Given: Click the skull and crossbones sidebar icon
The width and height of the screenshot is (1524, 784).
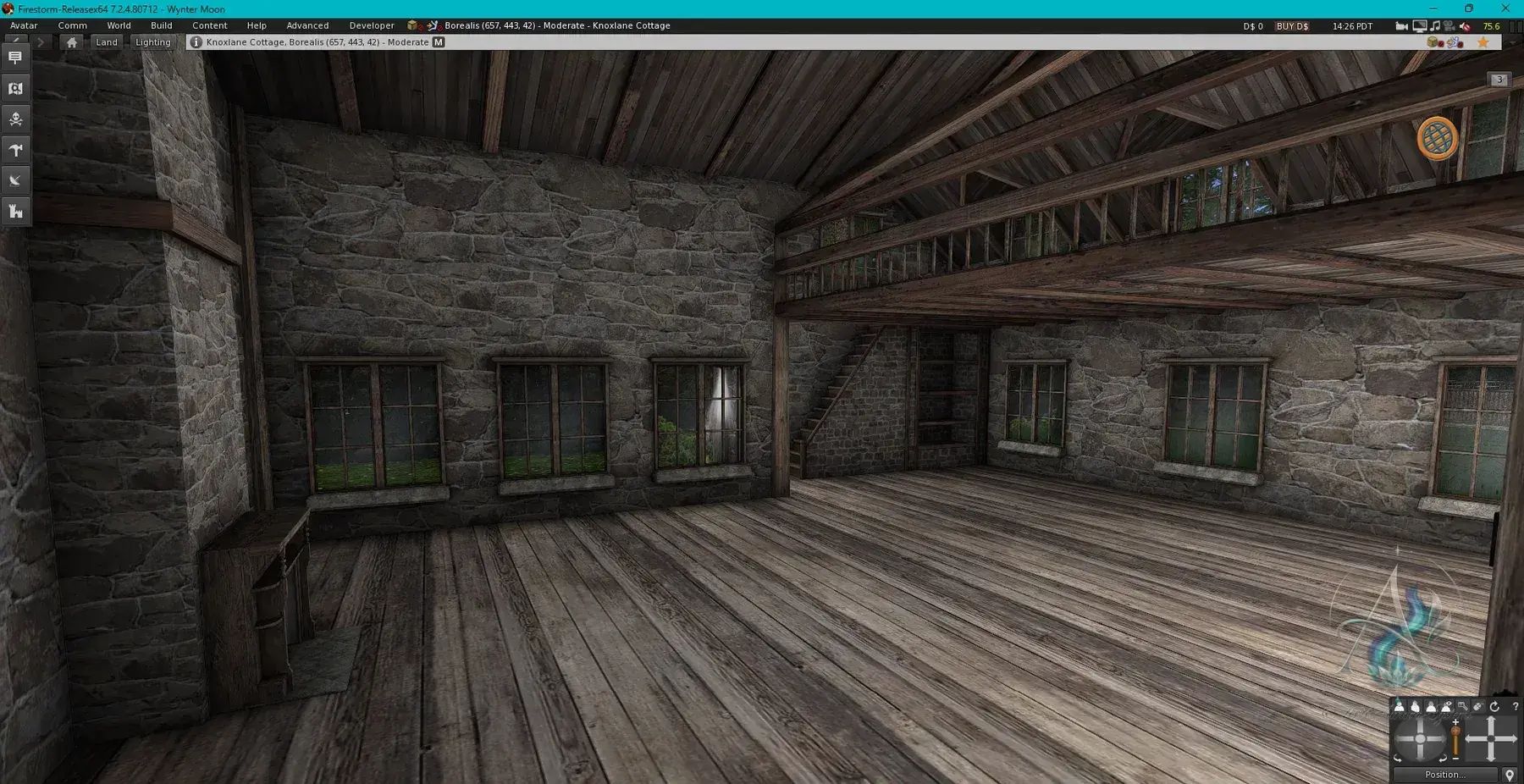Looking at the screenshot, I should click(x=15, y=119).
